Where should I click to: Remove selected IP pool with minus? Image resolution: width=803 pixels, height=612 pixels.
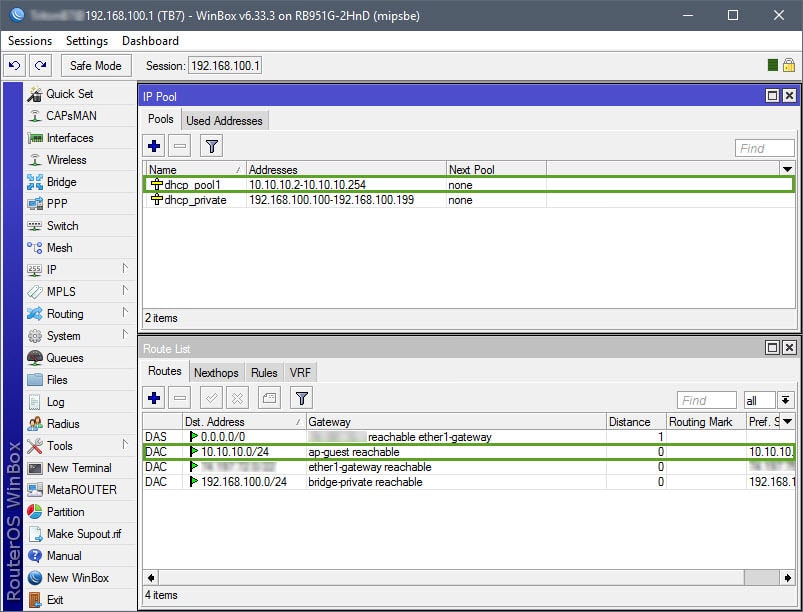180,146
